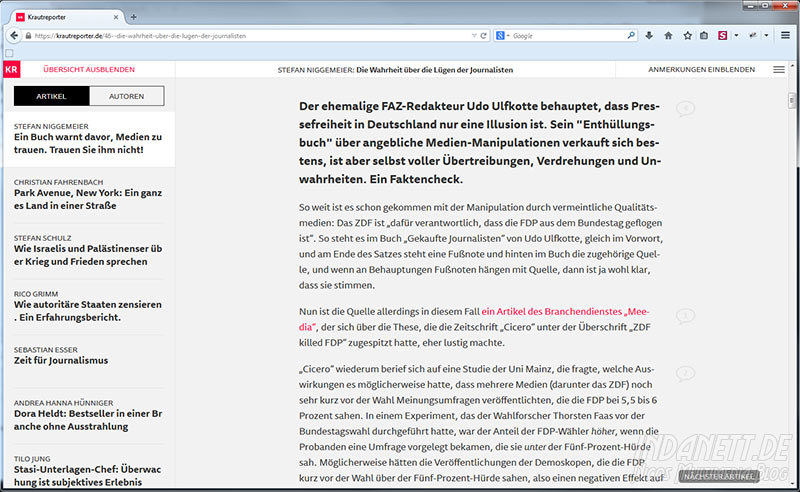Go to the home page icon

pos(668,36)
